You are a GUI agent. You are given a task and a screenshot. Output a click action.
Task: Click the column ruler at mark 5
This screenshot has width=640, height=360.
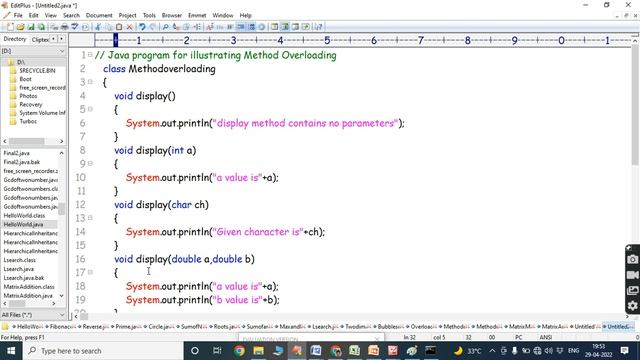pyautogui.click(x=327, y=40)
